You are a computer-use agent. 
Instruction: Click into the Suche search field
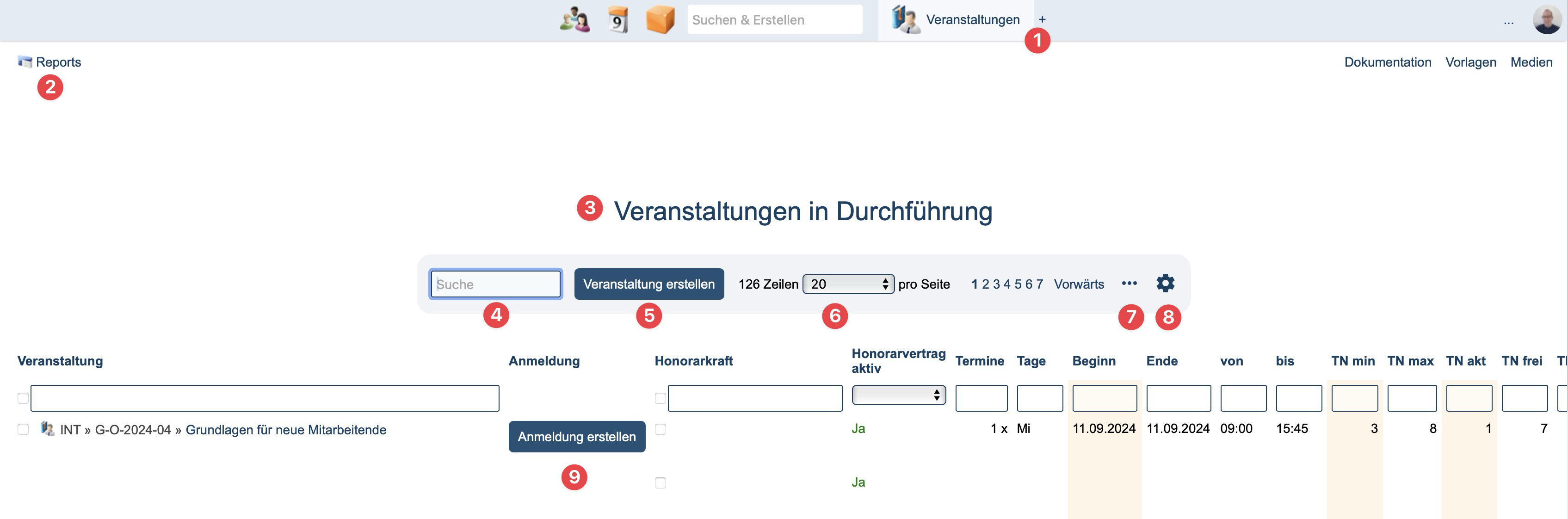pyautogui.click(x=495, y=284)
